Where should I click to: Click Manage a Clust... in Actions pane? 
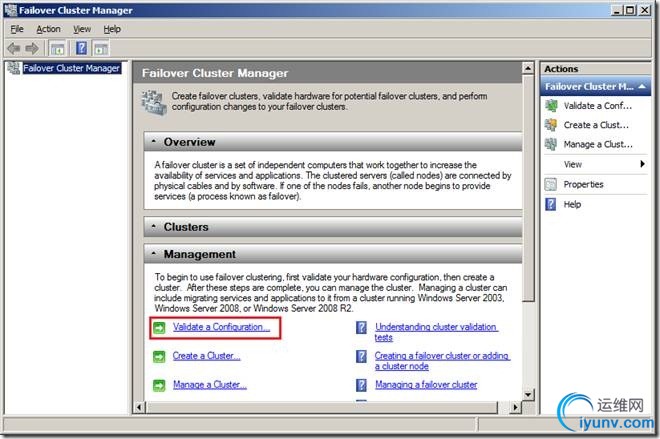click(x=598, y=144)
